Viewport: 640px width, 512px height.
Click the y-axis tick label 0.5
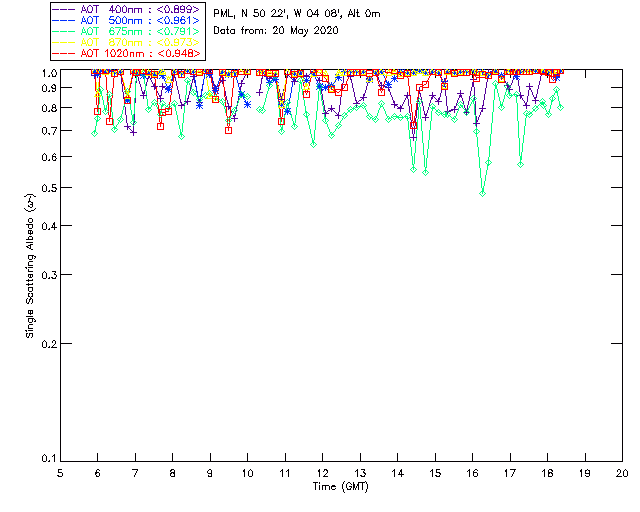coord(48,188)
